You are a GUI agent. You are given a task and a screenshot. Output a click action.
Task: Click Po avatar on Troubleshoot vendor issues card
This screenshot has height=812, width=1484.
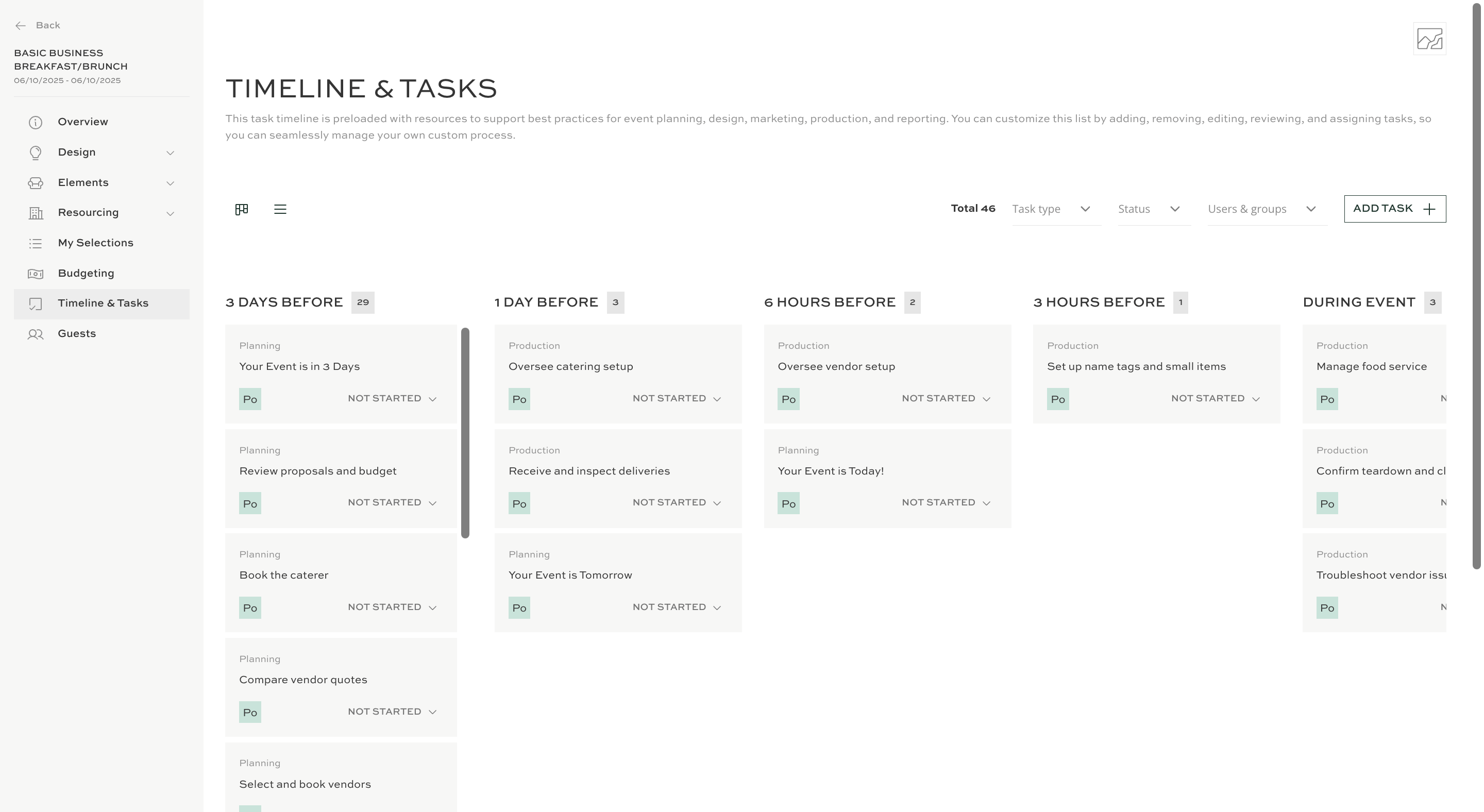point(1327,607)
